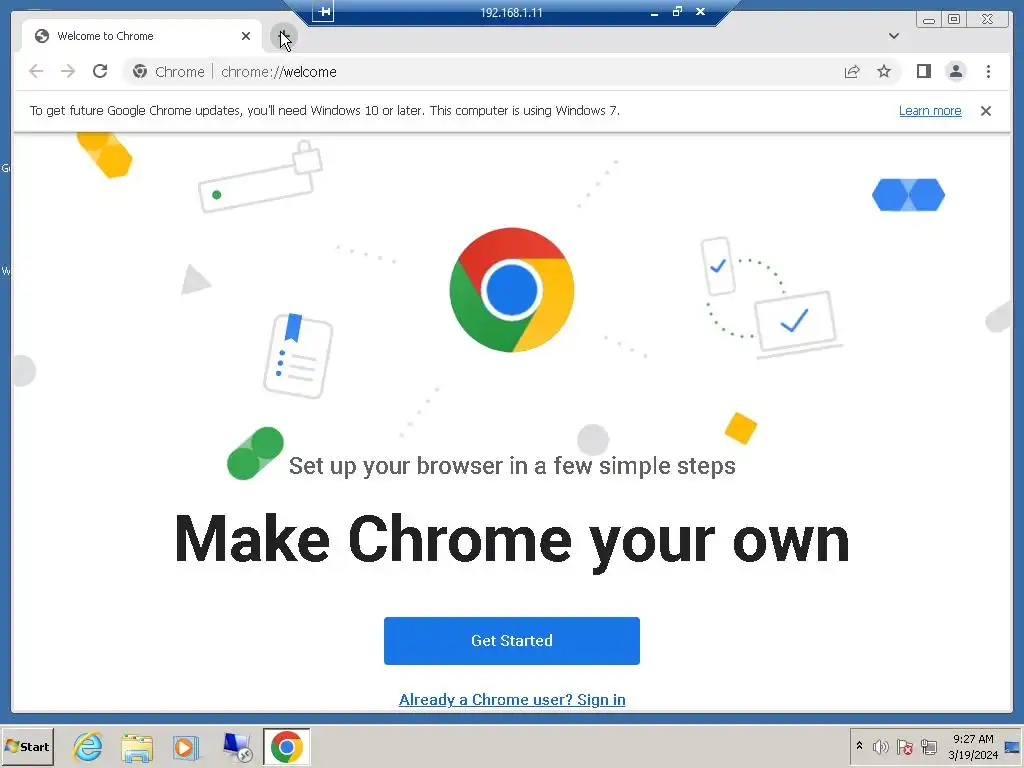Viewport: 1024px width, 768px height.
Task: Open the volume speaker tray icon
Action: tap(880, 746)
